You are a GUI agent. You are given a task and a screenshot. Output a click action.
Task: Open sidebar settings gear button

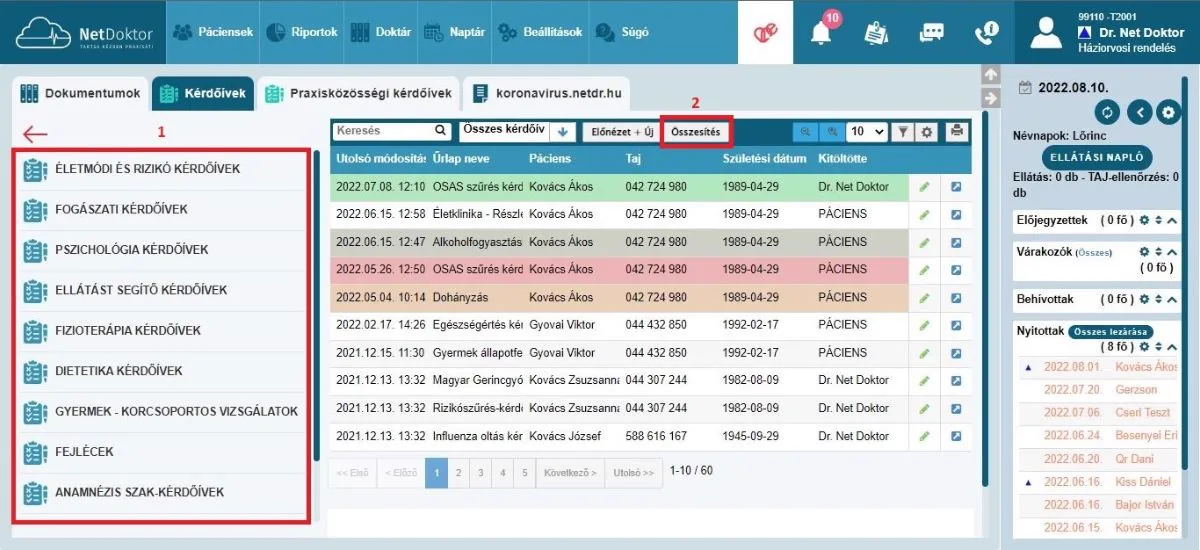tap(1168, 112)
